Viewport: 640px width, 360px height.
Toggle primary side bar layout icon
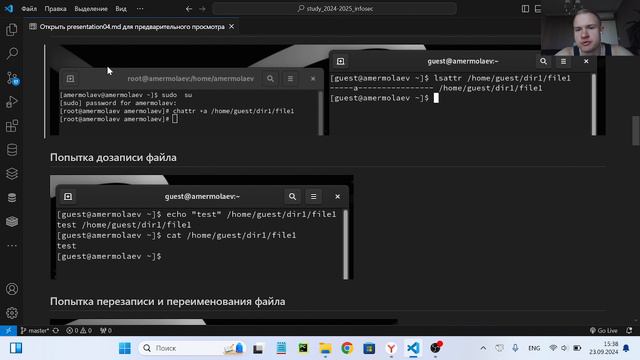tap(525, 9)
